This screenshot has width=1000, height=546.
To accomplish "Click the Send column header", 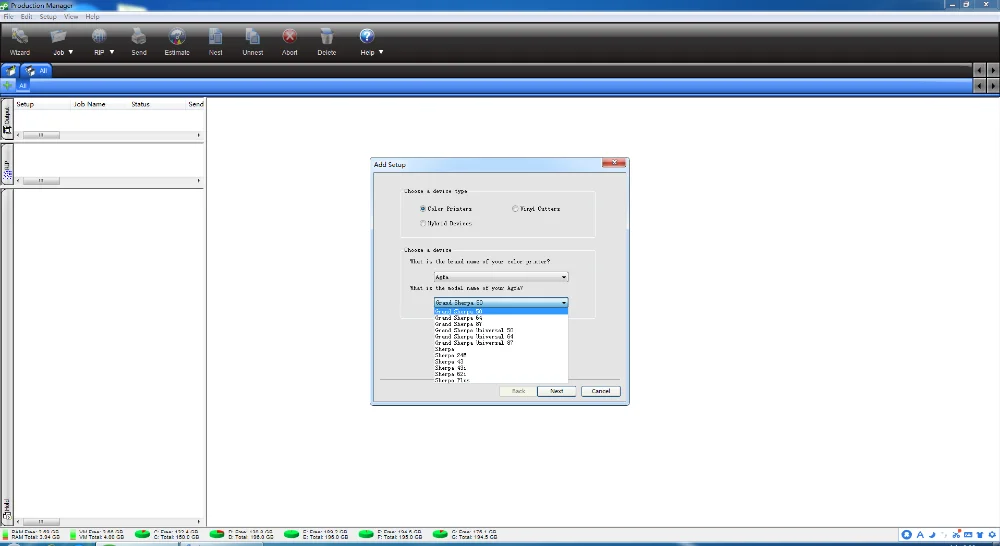I will (195, 104).
